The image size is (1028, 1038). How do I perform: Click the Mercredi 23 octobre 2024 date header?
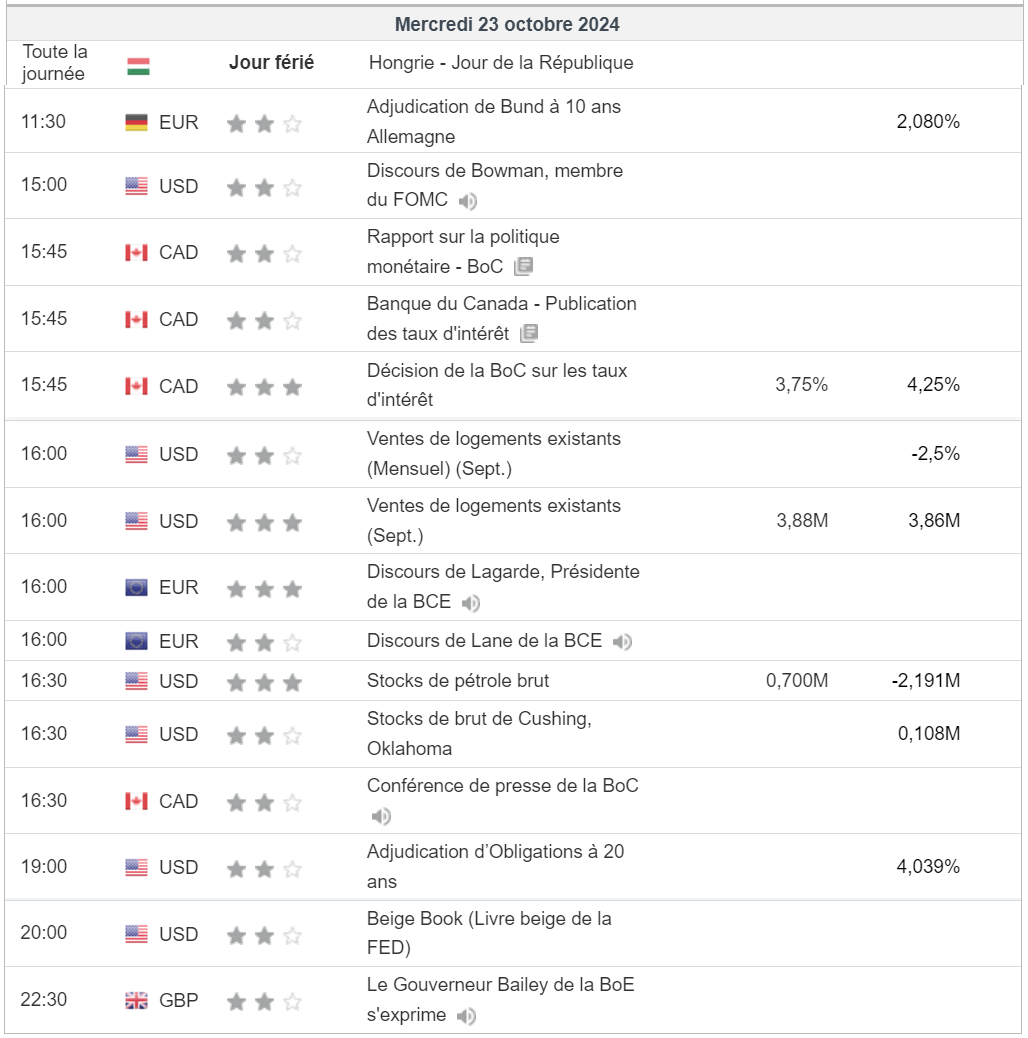[x=507, y=24]
